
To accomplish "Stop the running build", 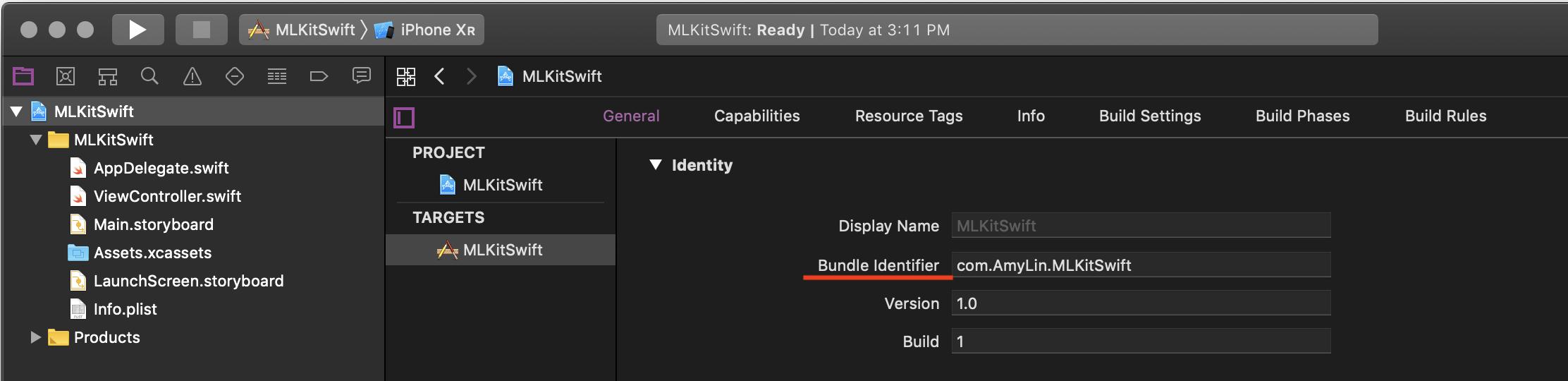I will pyautogui.click(x=202, y=30).
